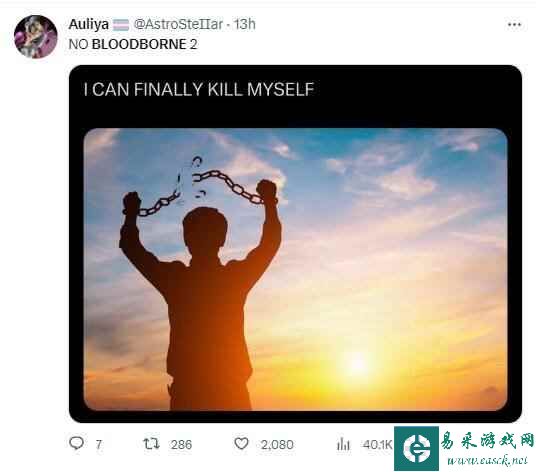Click the I CAN FINALLY caption text
The height and width of the screenshot is (472, 536).
(x=199, y=90)
